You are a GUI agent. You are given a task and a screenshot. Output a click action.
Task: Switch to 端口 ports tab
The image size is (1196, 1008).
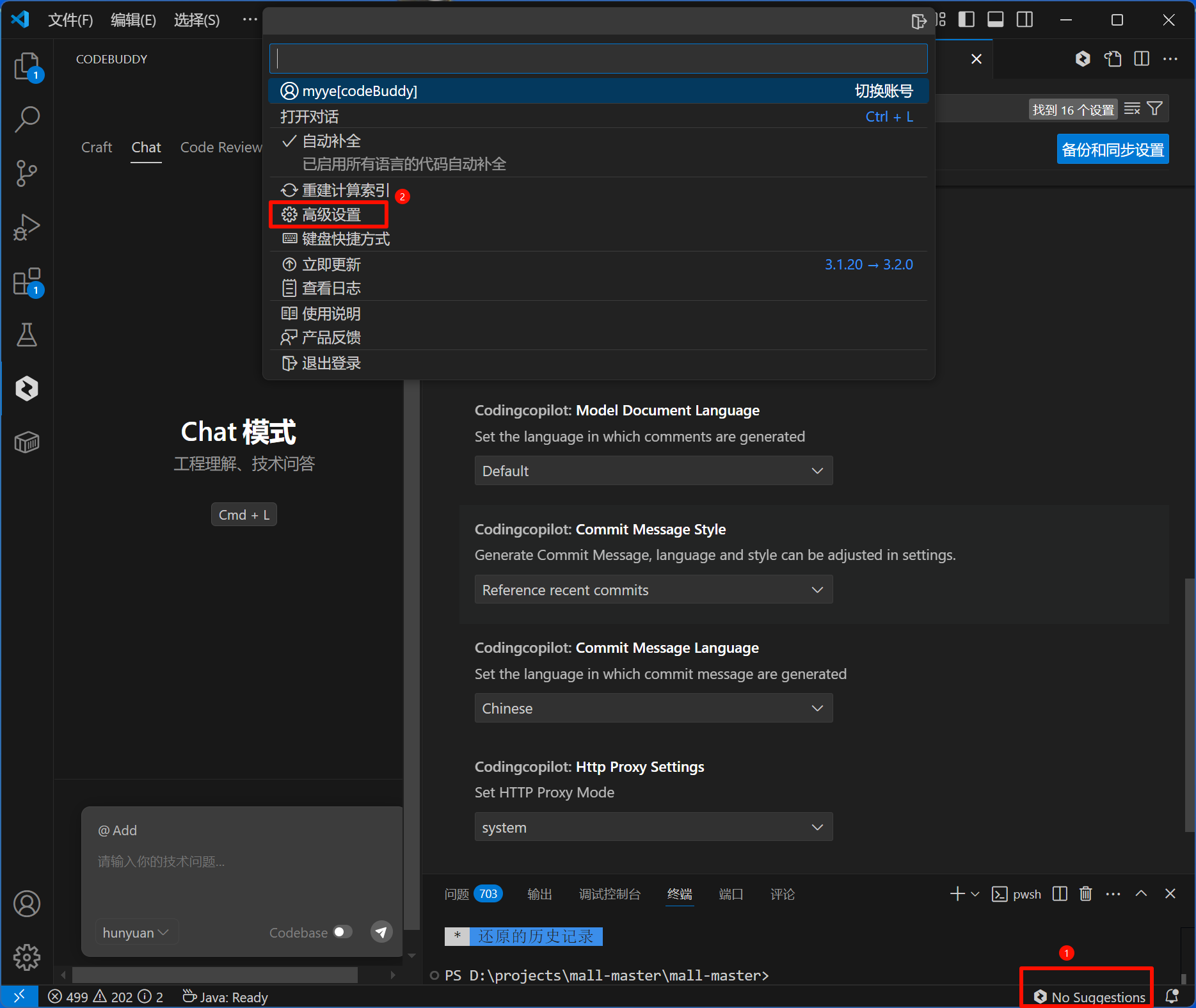(731, 894)
